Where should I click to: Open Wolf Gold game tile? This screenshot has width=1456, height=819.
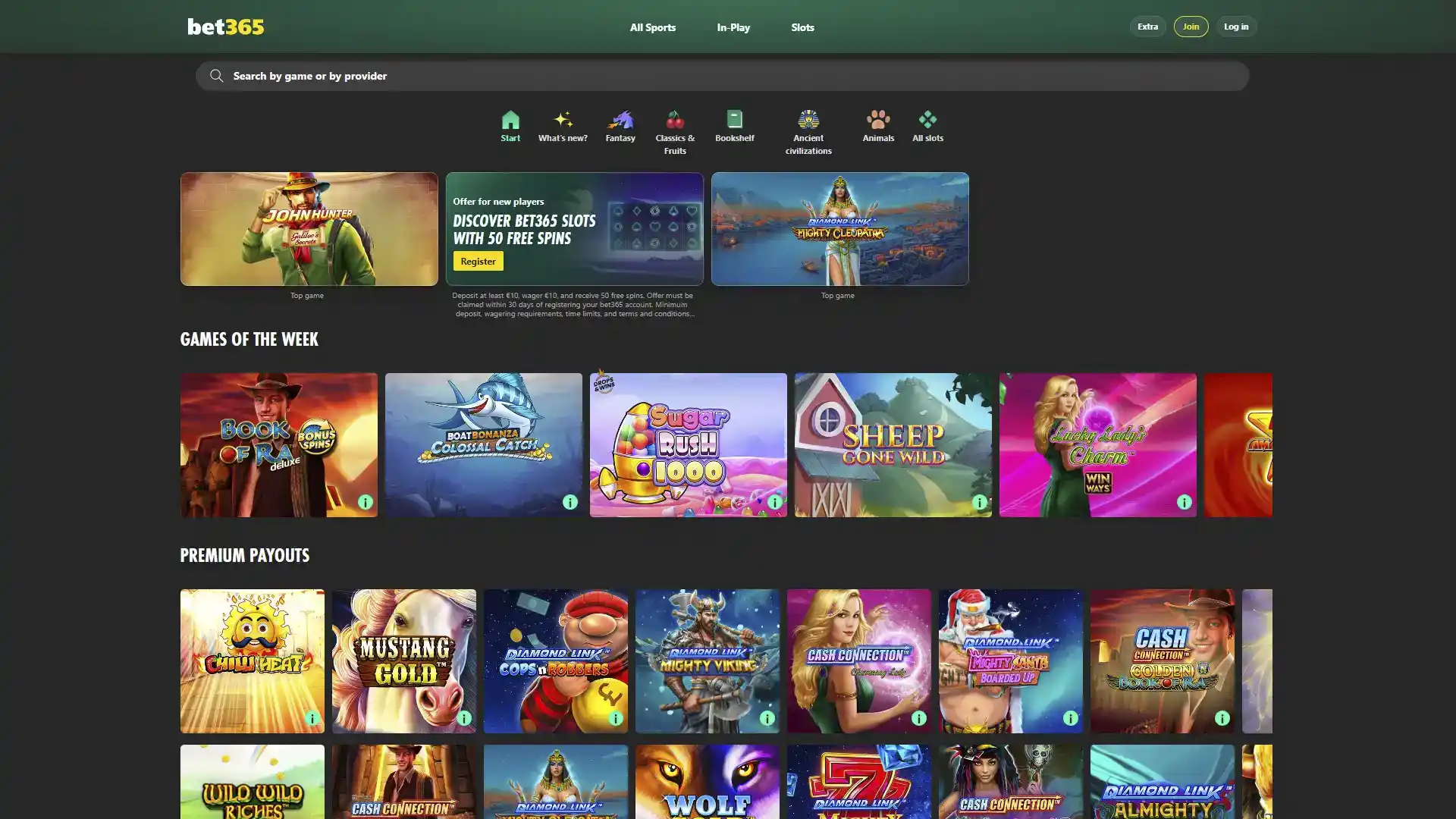(708, 782)
